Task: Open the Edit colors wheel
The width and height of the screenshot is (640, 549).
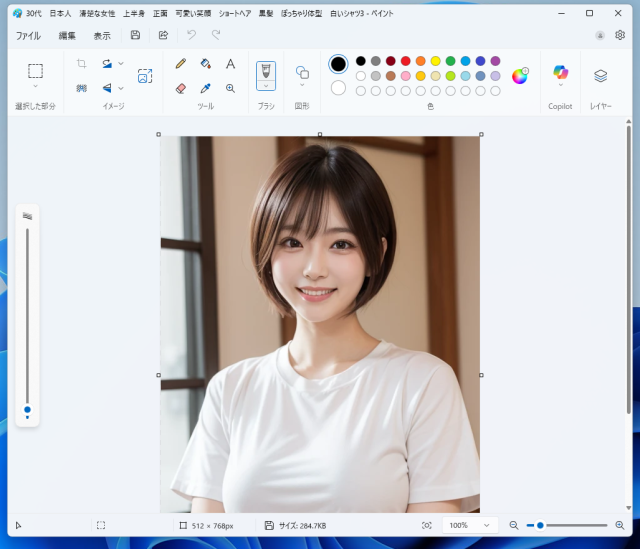Action: (x=520, y=76)
